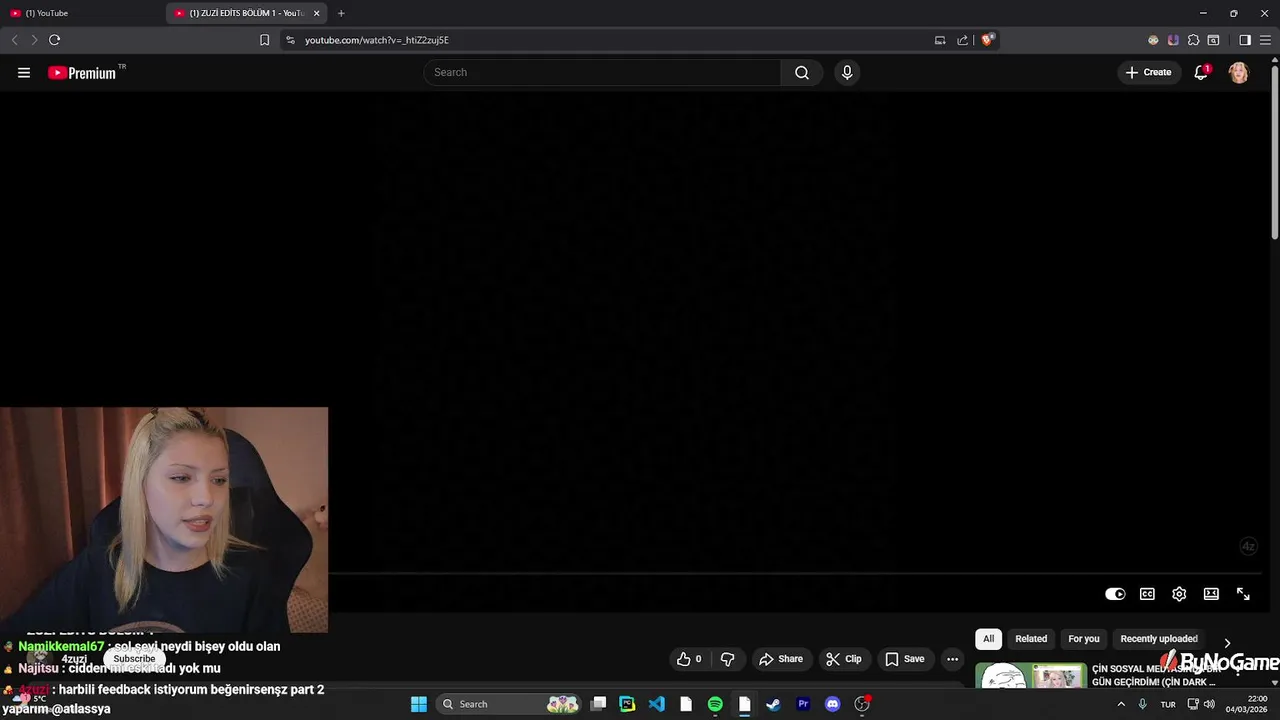Screen dimensions: 1280x720
Task: Open player settings gear
Action: [x=1179, y=594]
